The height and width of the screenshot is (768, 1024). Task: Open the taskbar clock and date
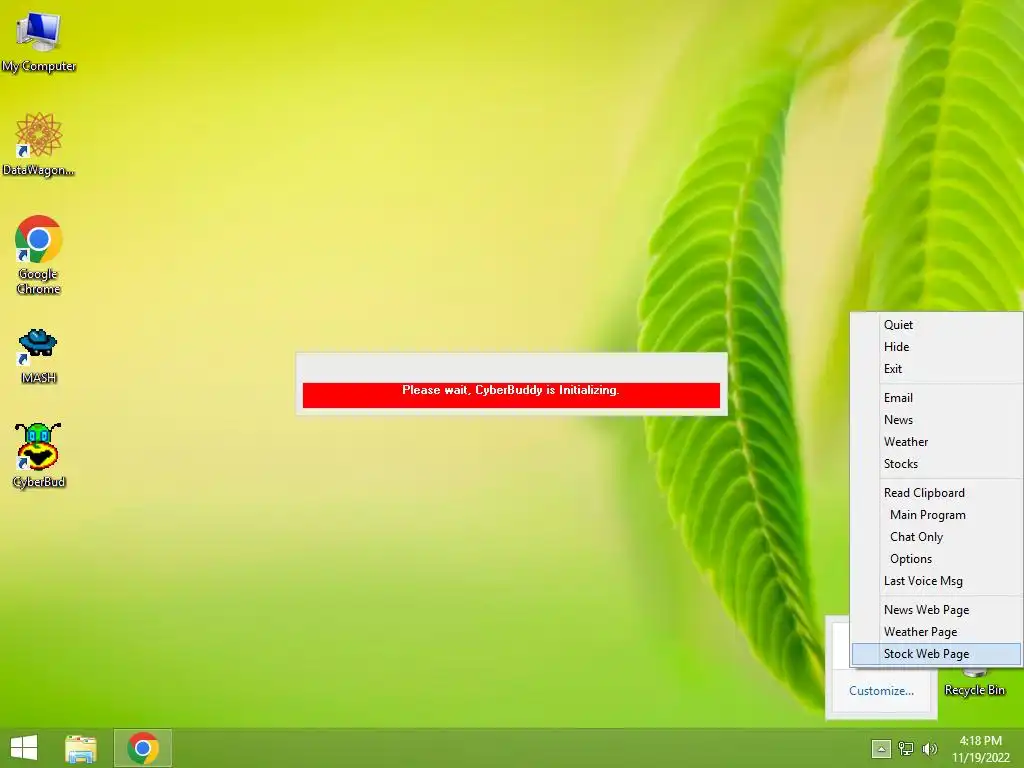click(980, 749)
